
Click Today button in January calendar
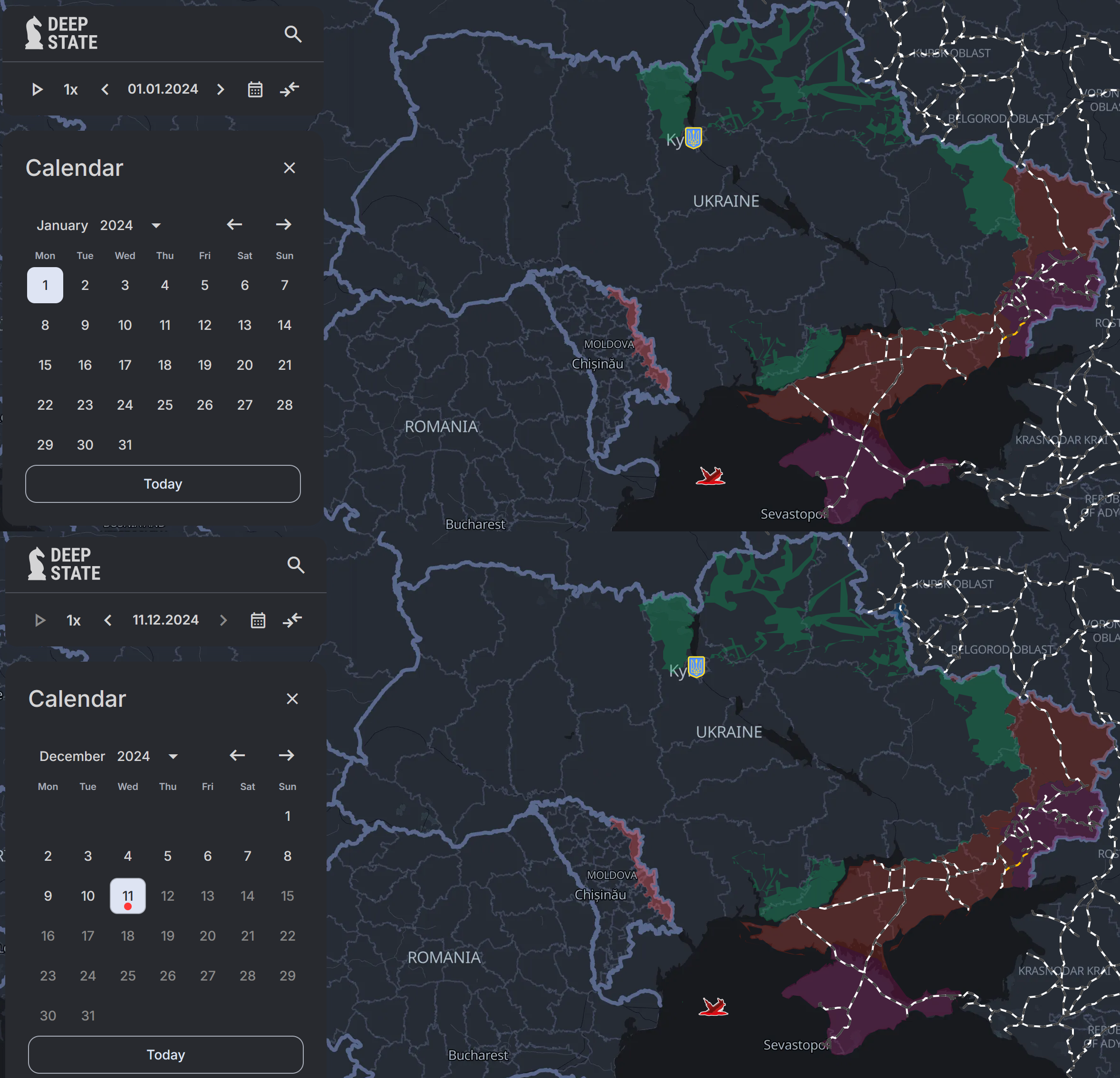pyautogui.click(x=163, y=484)
